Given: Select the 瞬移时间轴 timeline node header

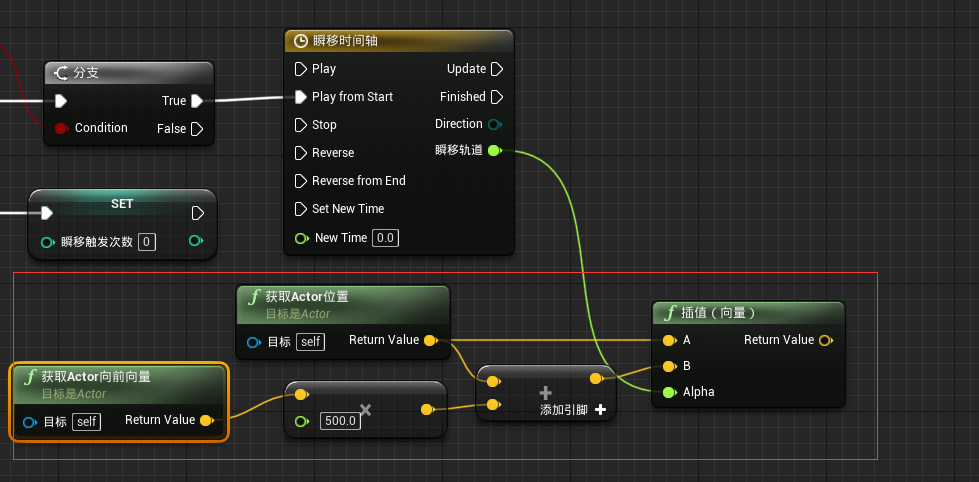Looking at the screenshot, I should point(399,41).
